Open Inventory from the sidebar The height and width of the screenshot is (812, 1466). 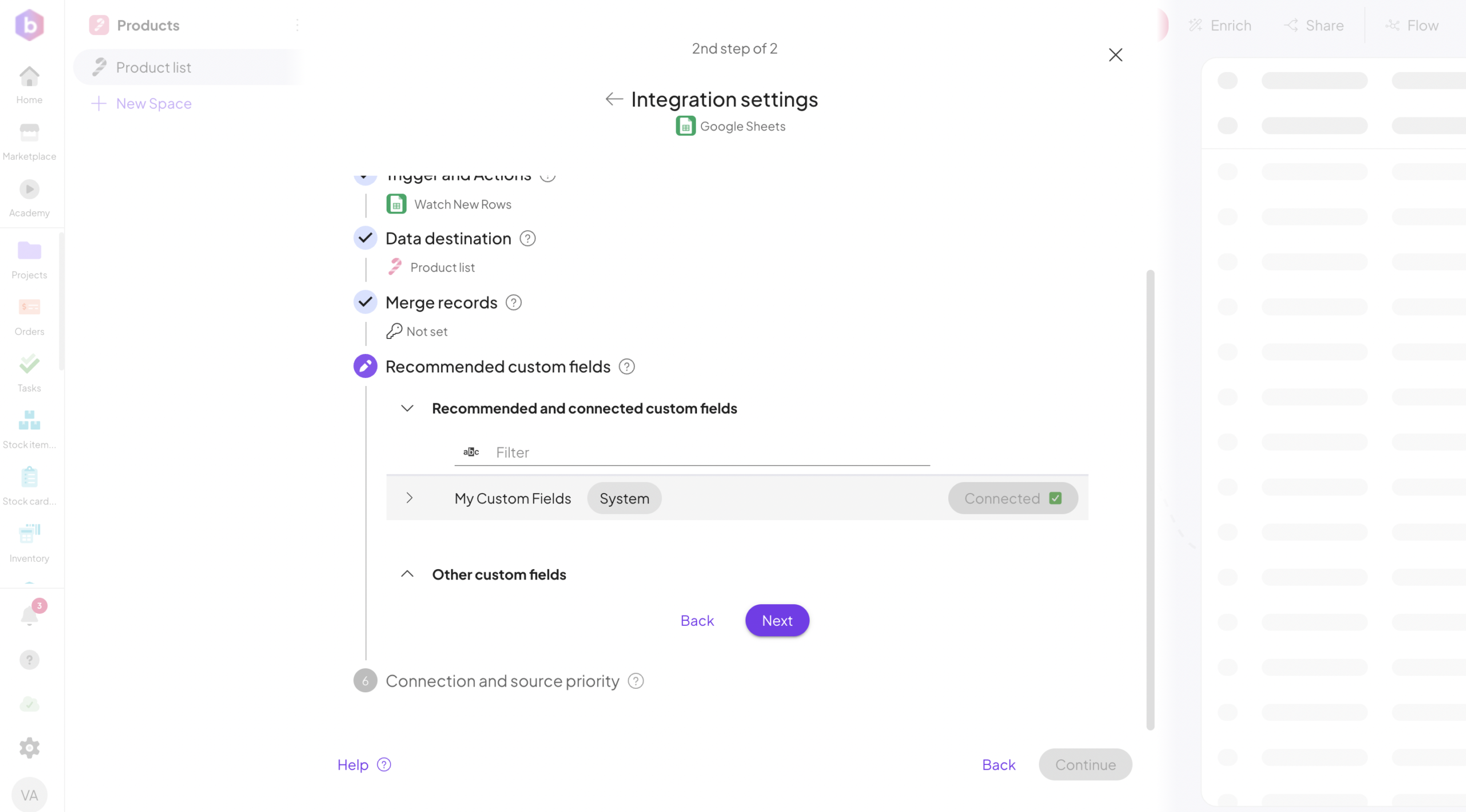(29, 542)
